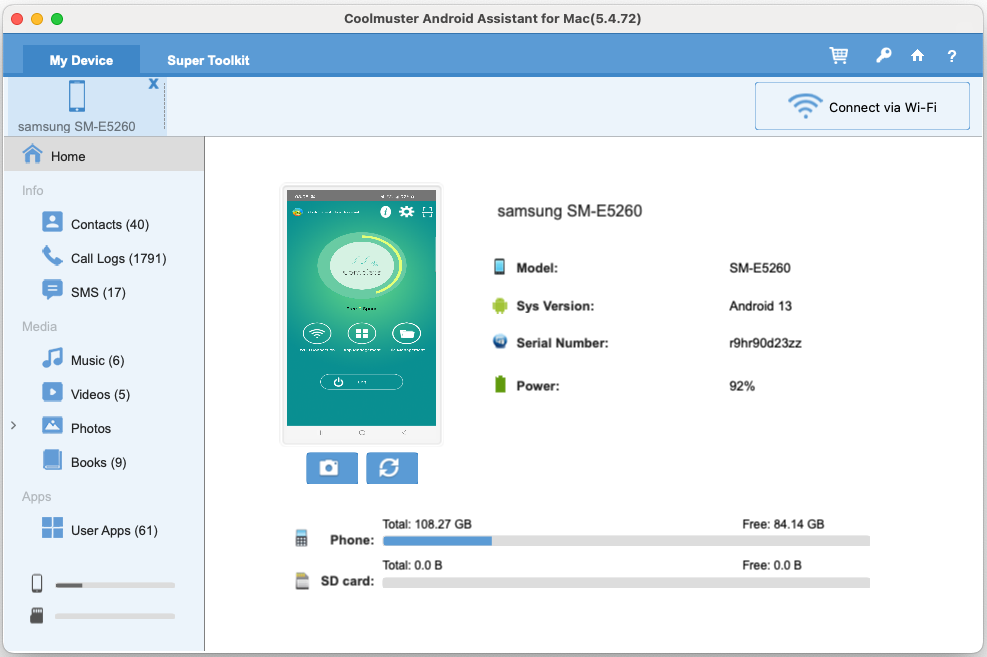This screenshot has height=657, width=987.
Task: Select Home in the left sidebar
Action: tap(67, 156)
